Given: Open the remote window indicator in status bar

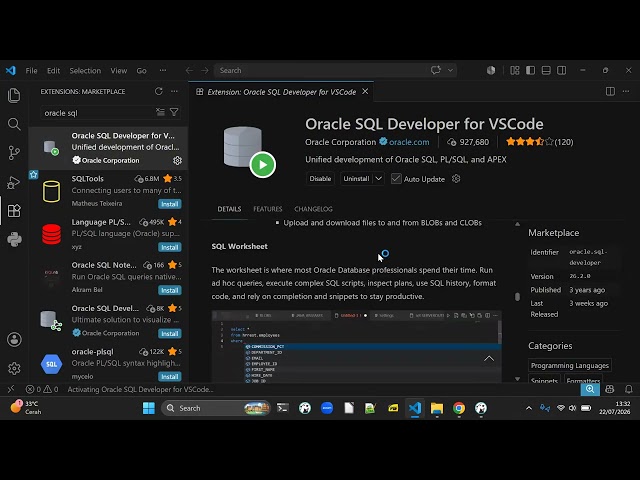Looking at the screenshot, I should (11, 389).
